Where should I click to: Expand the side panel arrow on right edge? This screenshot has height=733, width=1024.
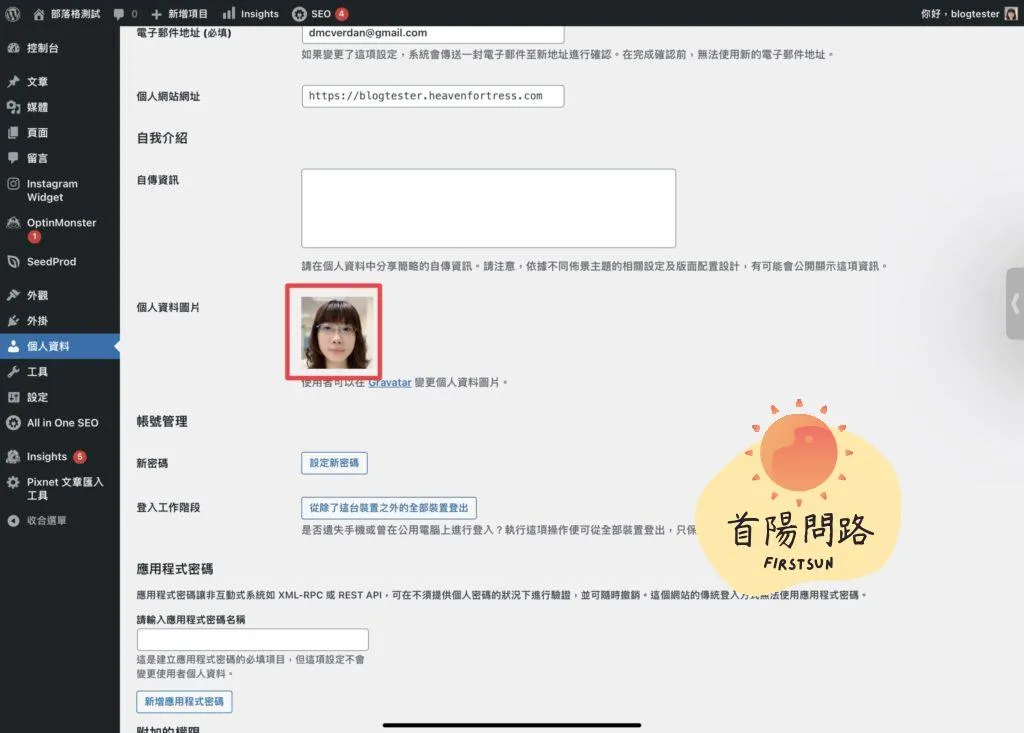pyautogui.click(x=1015, y=303)
